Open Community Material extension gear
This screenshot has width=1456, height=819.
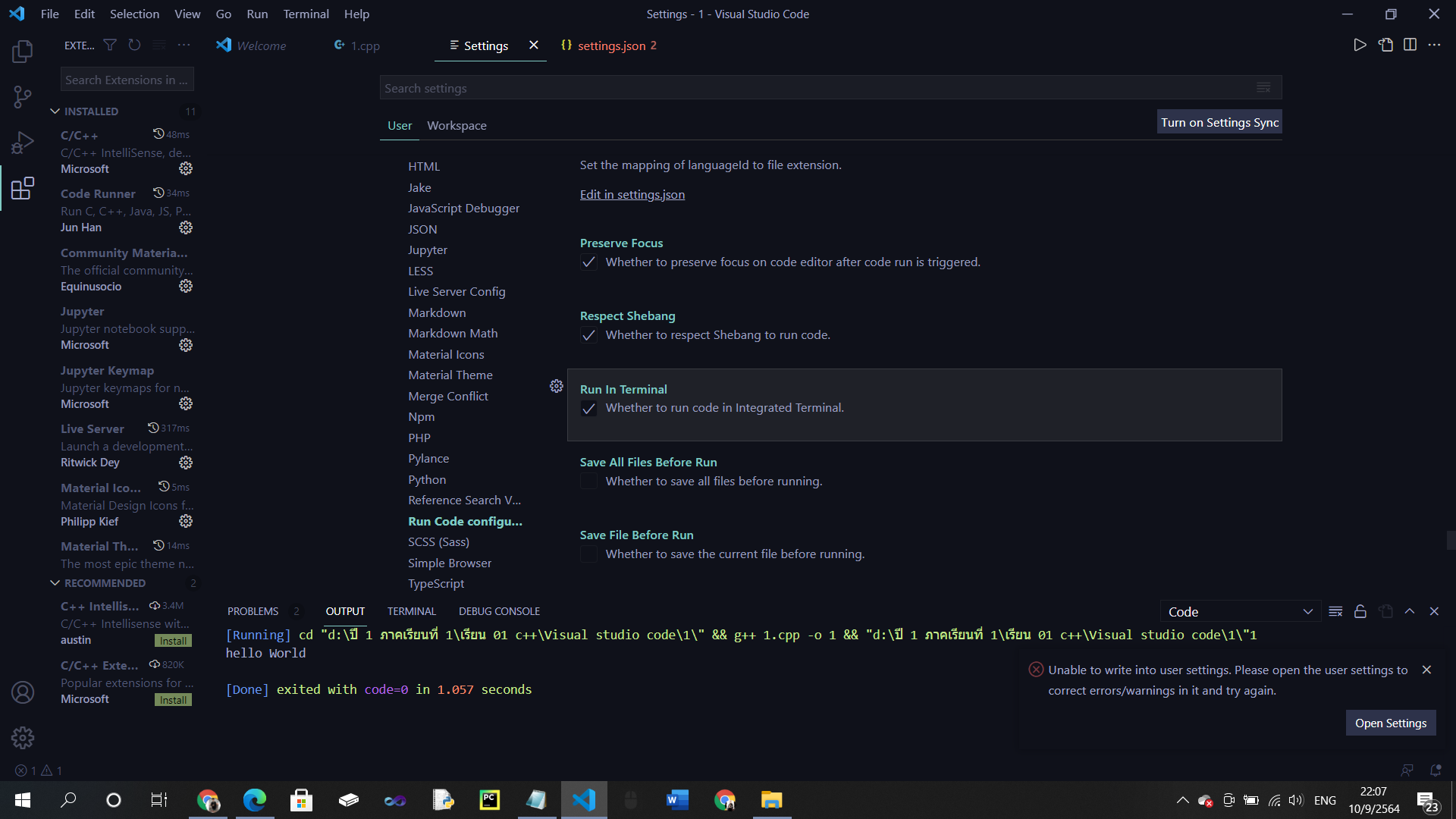(x=186, y=286)
